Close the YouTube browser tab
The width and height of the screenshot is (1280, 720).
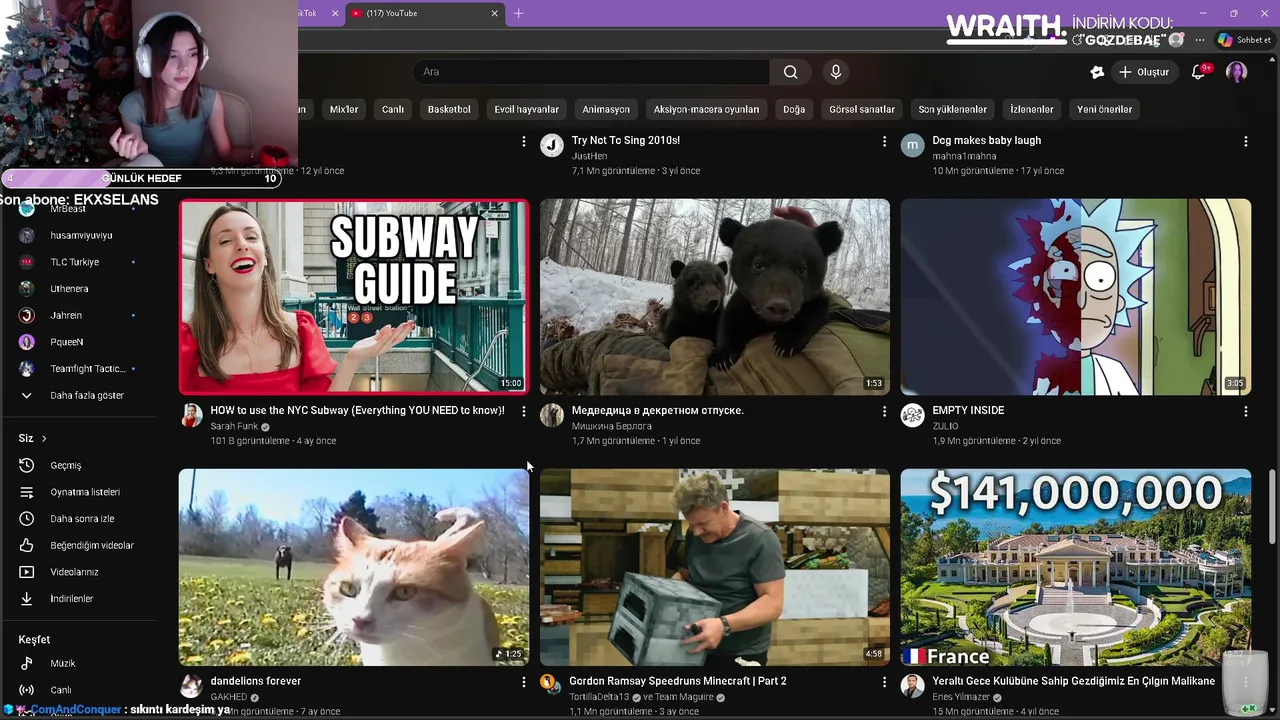point(494,13)
